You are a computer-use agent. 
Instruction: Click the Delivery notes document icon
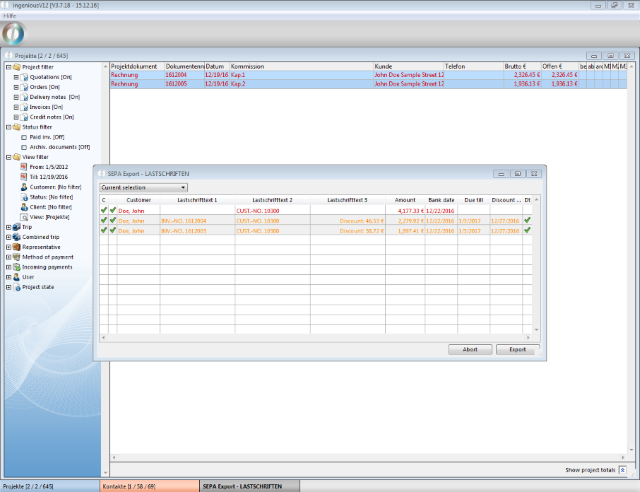coord(24,97)
